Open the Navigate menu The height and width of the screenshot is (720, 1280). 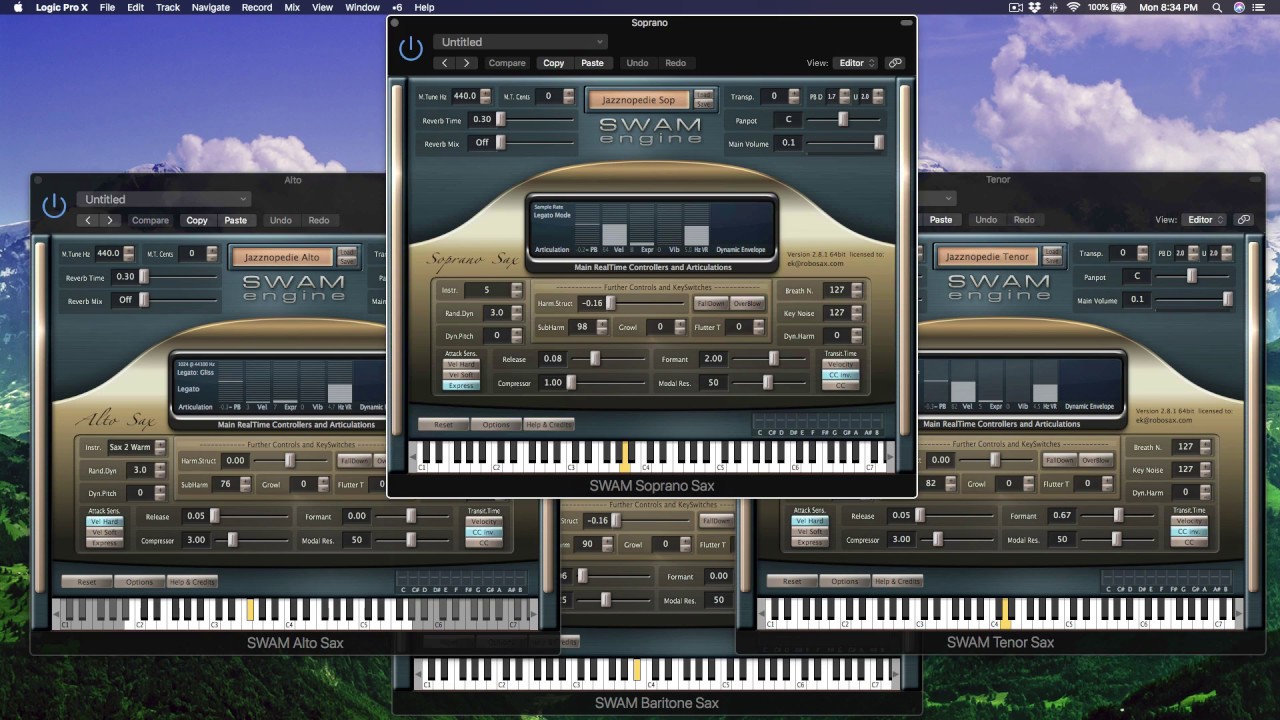click(210, 7)
